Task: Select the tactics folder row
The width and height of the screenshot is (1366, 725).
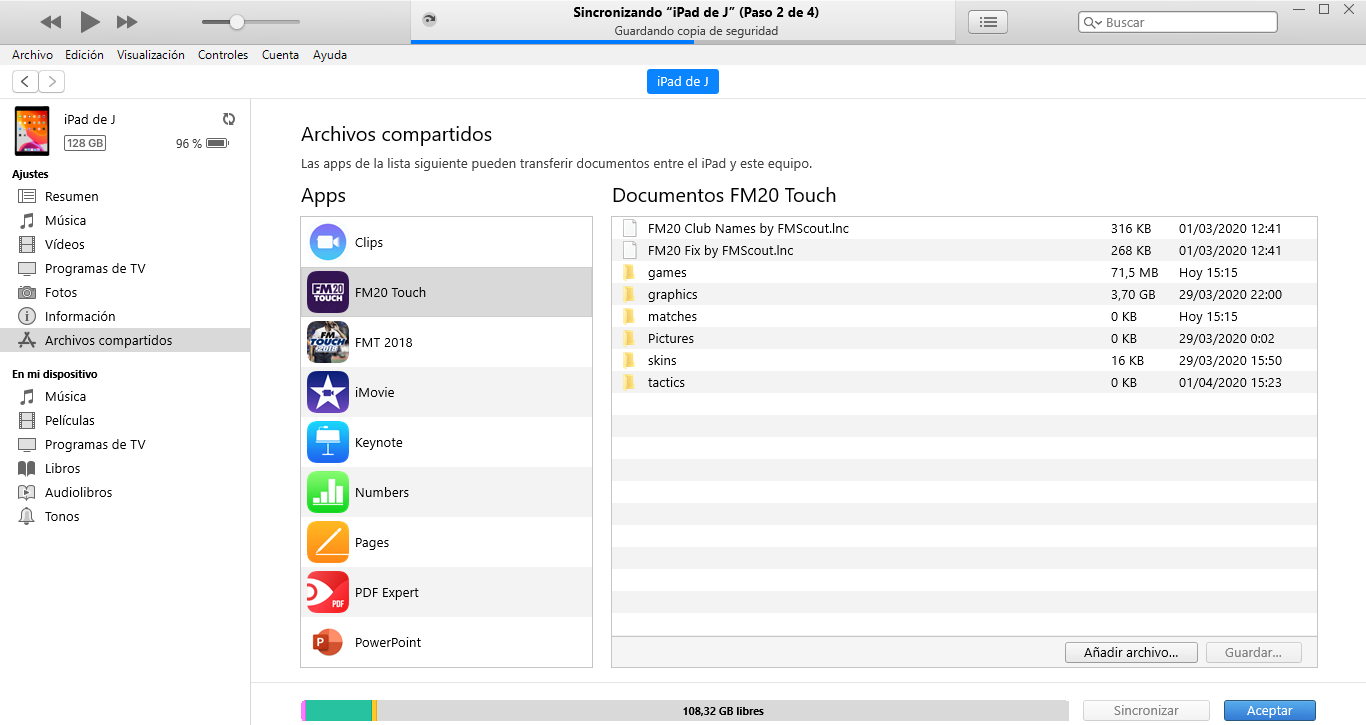Action: coord(964,382)
